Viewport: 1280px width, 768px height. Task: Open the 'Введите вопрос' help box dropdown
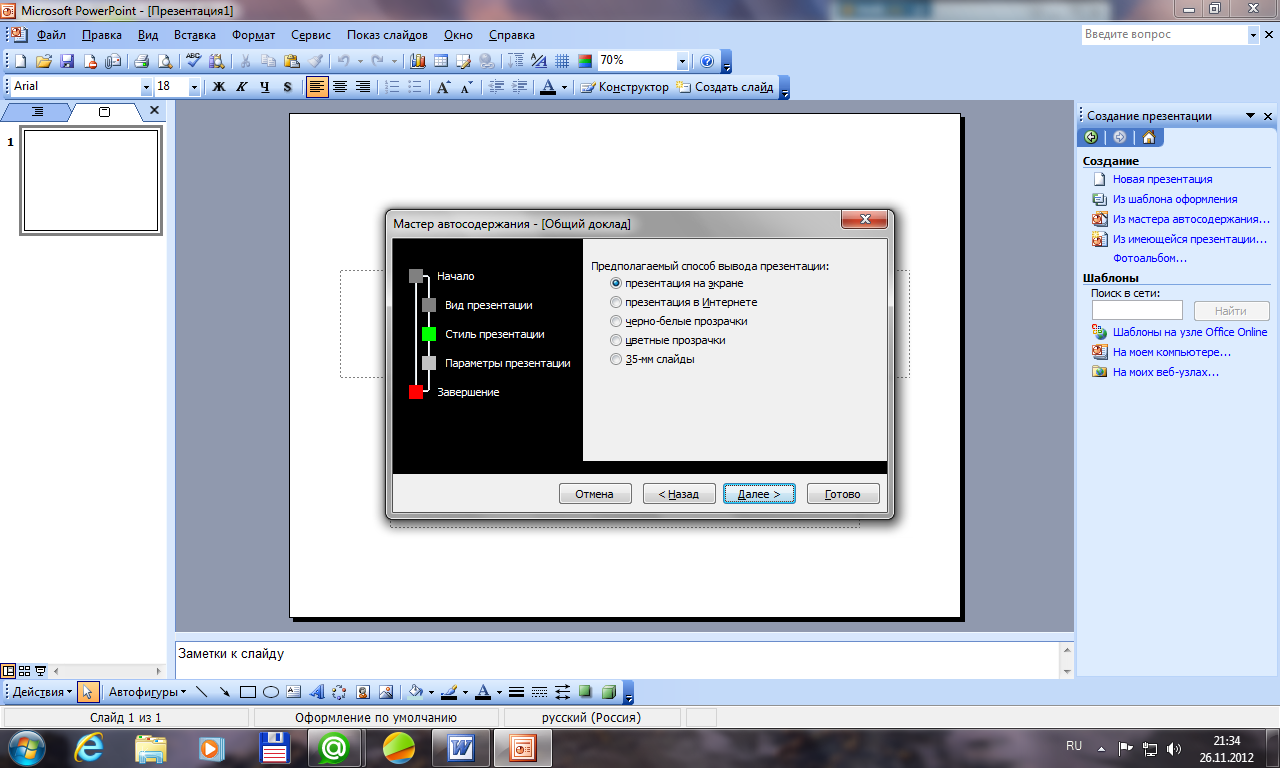coord(1254,34)
